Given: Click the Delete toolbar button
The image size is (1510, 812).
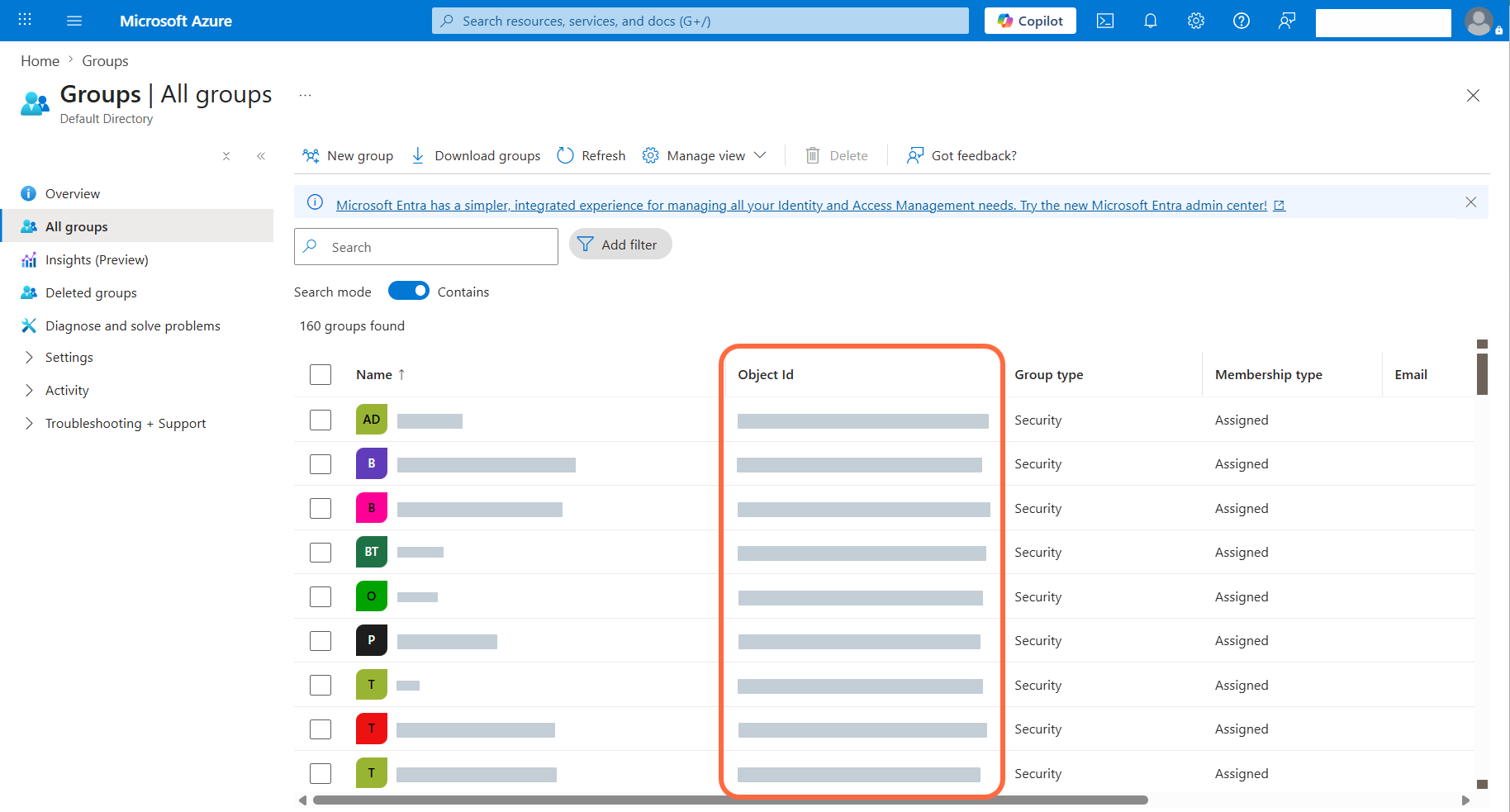Looking at the screenshot, I should [x=837, y=155].
